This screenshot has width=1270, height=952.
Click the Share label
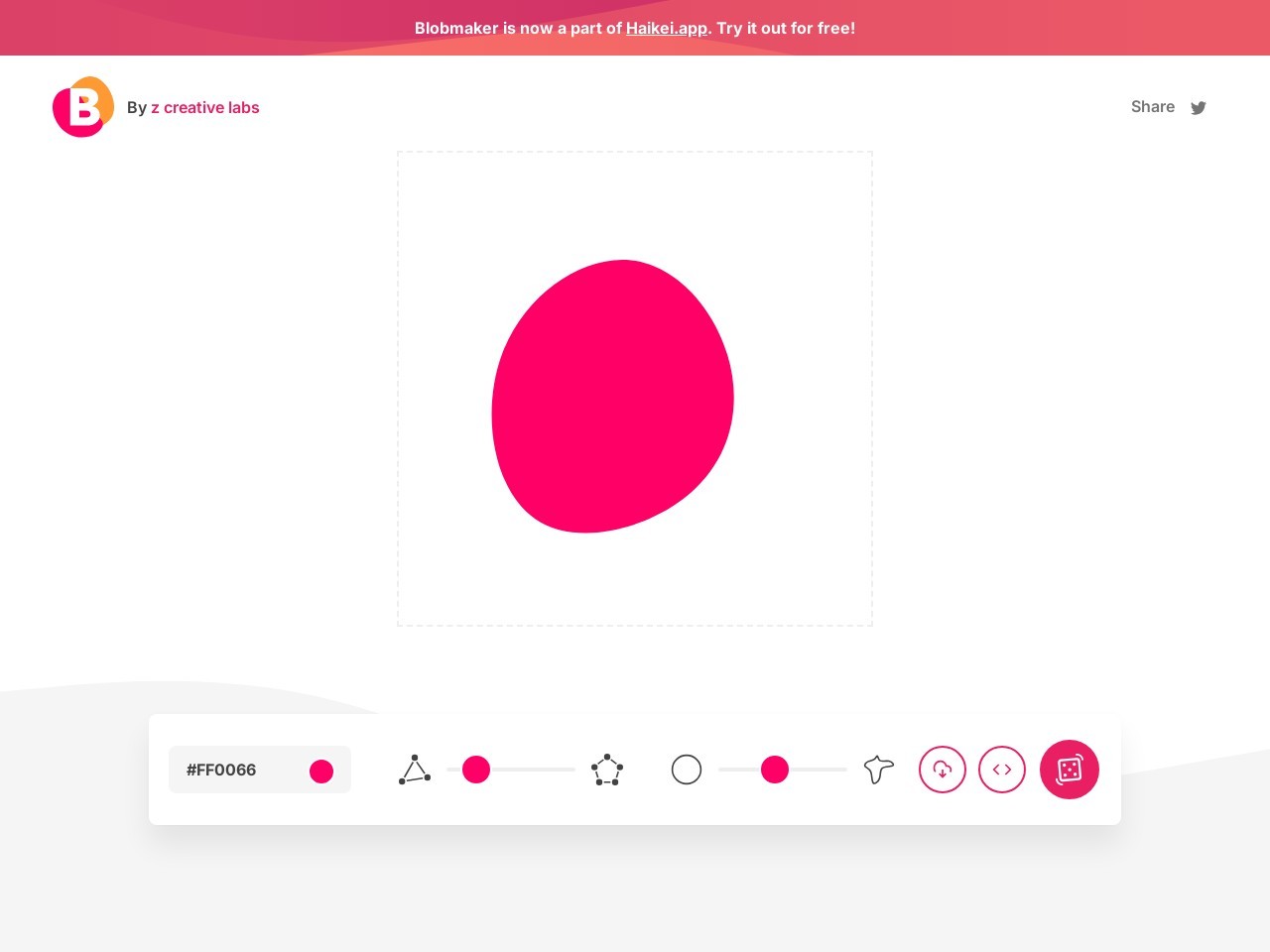(x=1152, y=107)
